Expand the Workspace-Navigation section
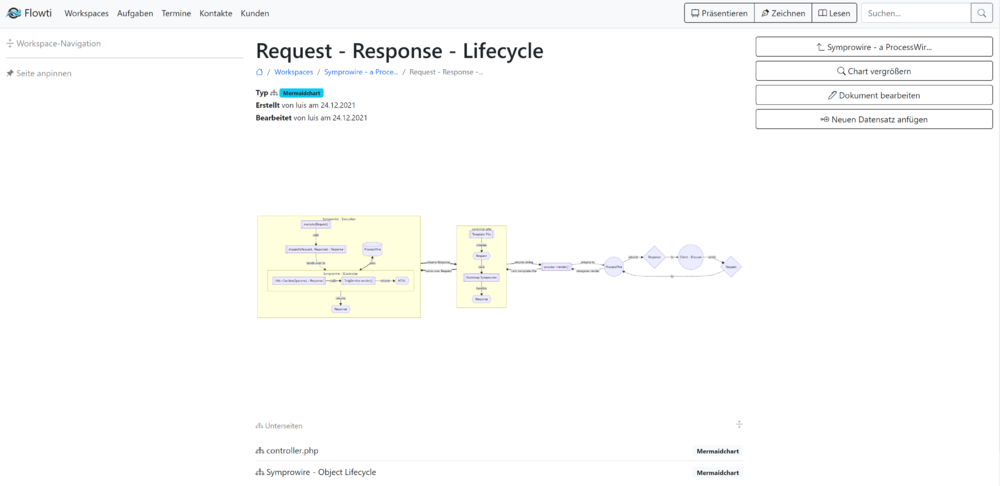Screen dimensions: 1000x486 coord(58,44)
